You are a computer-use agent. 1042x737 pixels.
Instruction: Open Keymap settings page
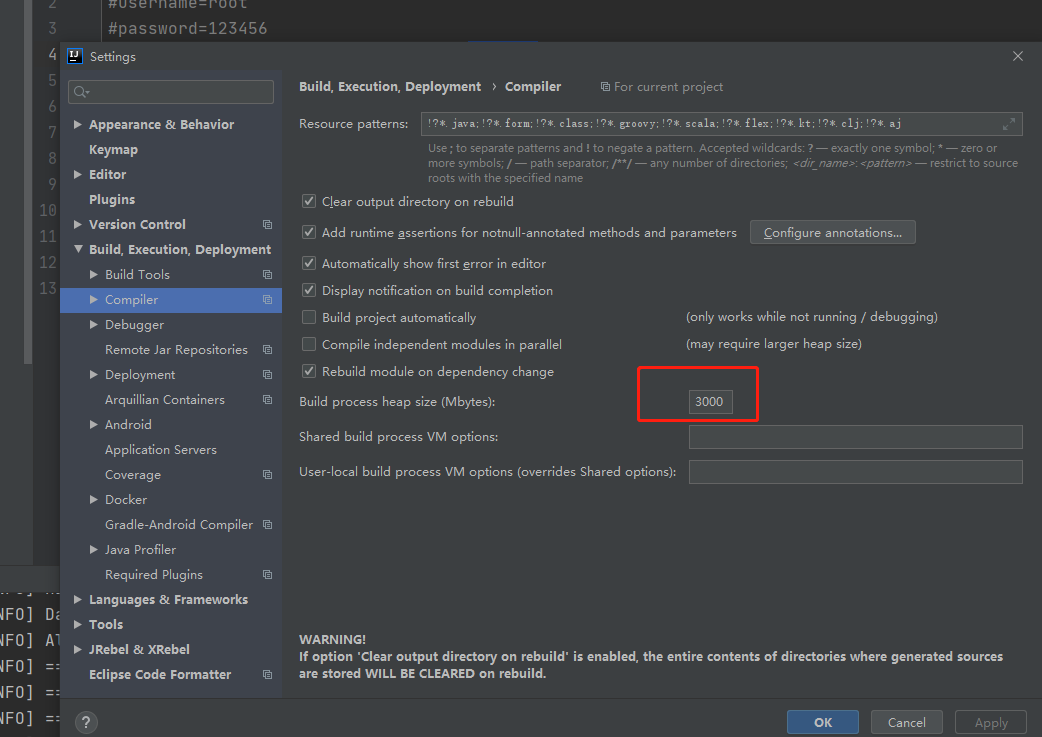coord(114,150)
